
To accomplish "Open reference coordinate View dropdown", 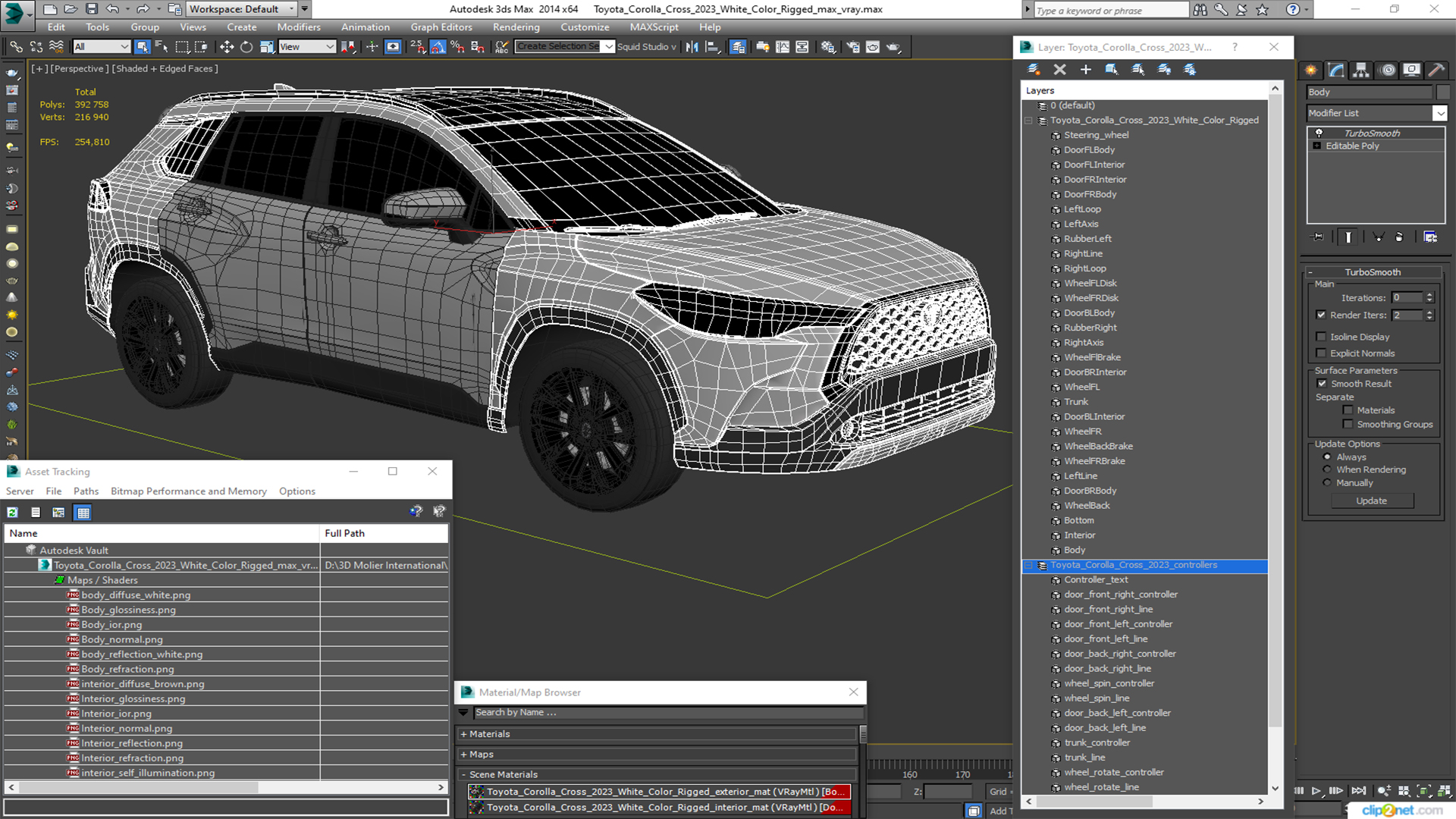I will point(307,47).
